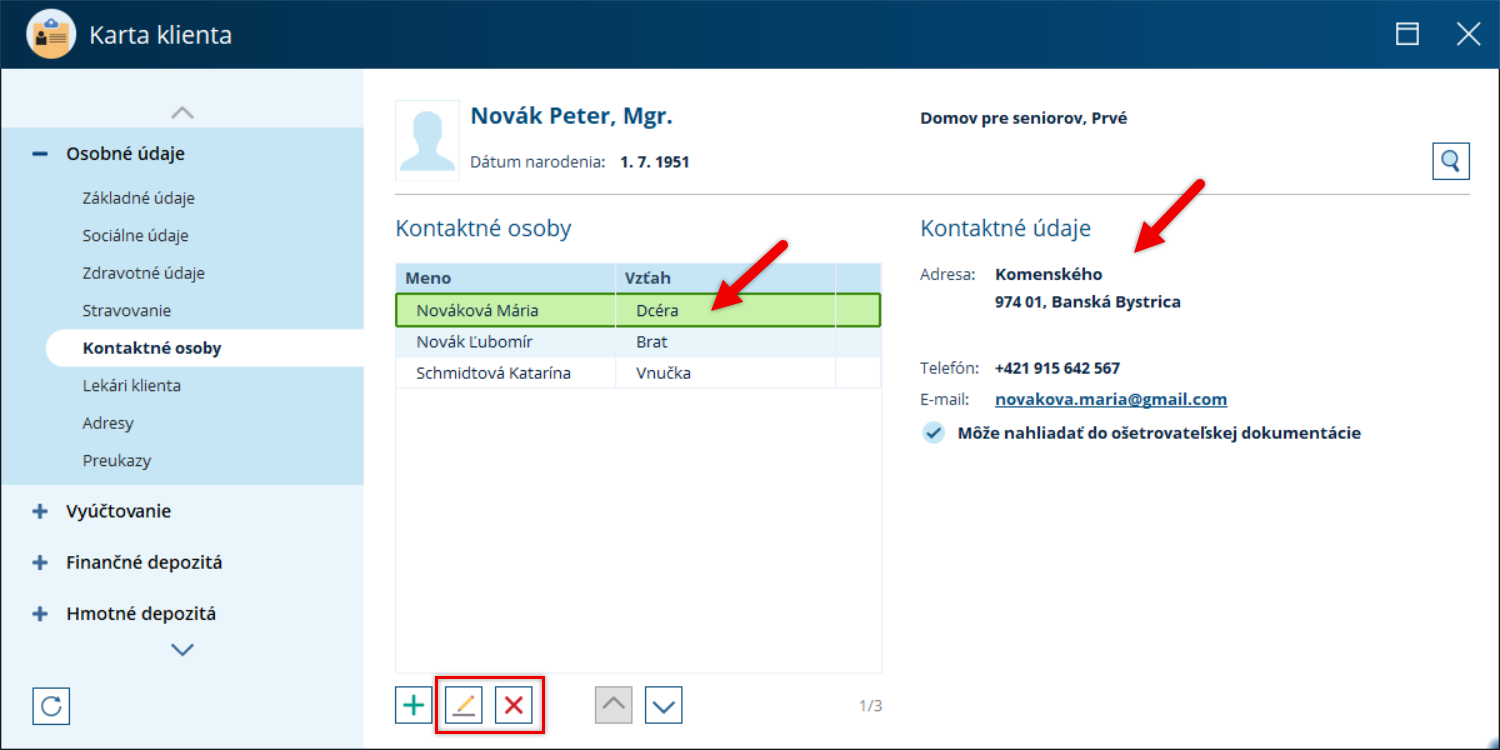Open Sociálne údaje in sidebar
This screenshot has width=1500, height=750.
[136, 236]
